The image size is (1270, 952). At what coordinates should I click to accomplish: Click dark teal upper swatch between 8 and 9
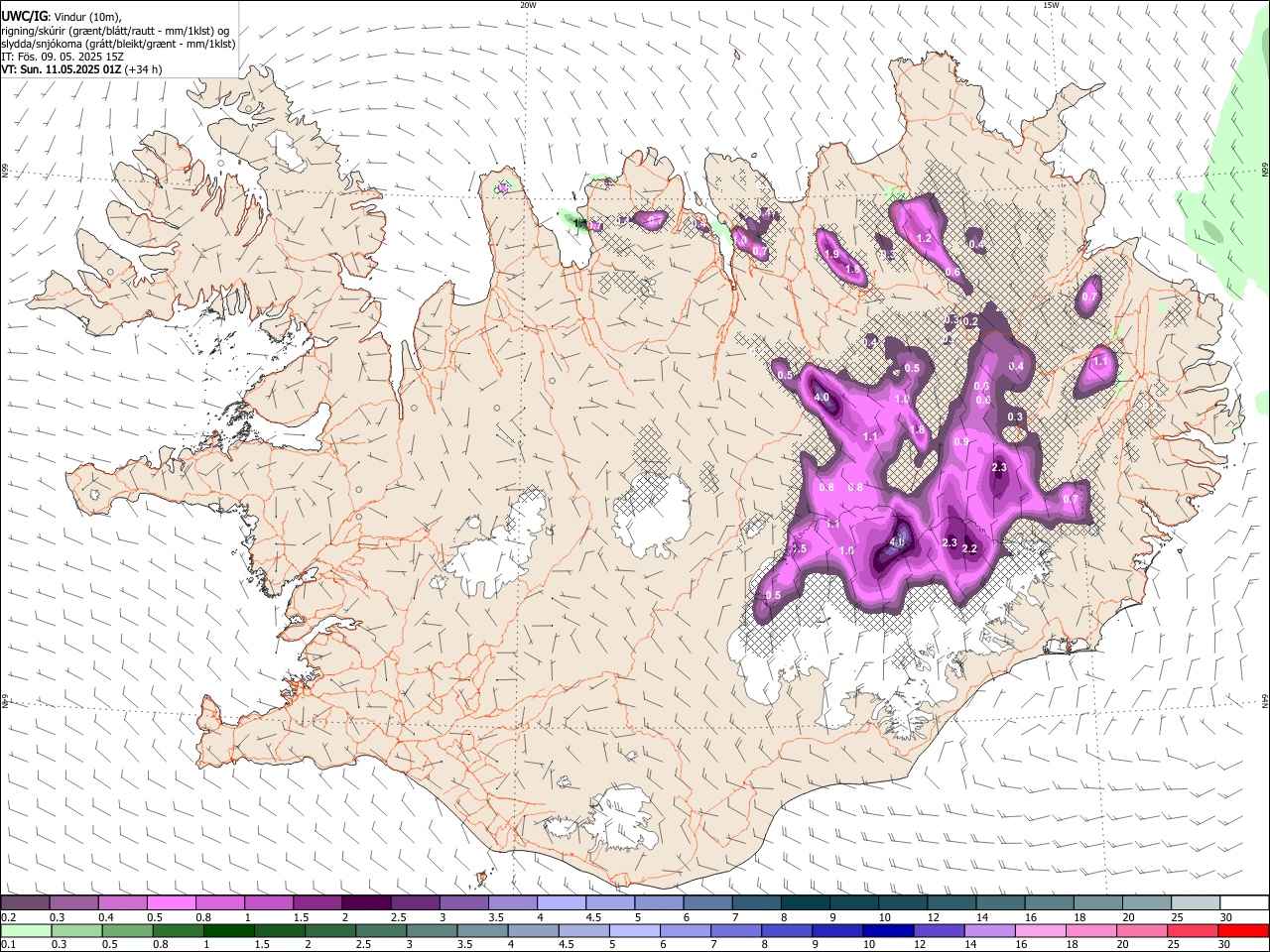pyautogui.click(x=806, y=902)
